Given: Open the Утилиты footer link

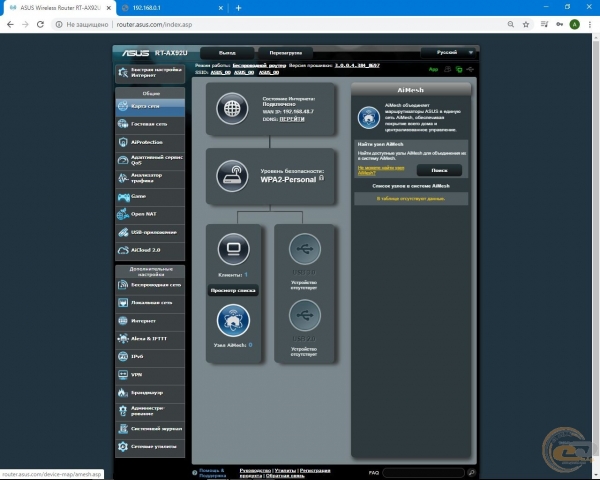Looking at the screenshot, I should pos(285,470).
